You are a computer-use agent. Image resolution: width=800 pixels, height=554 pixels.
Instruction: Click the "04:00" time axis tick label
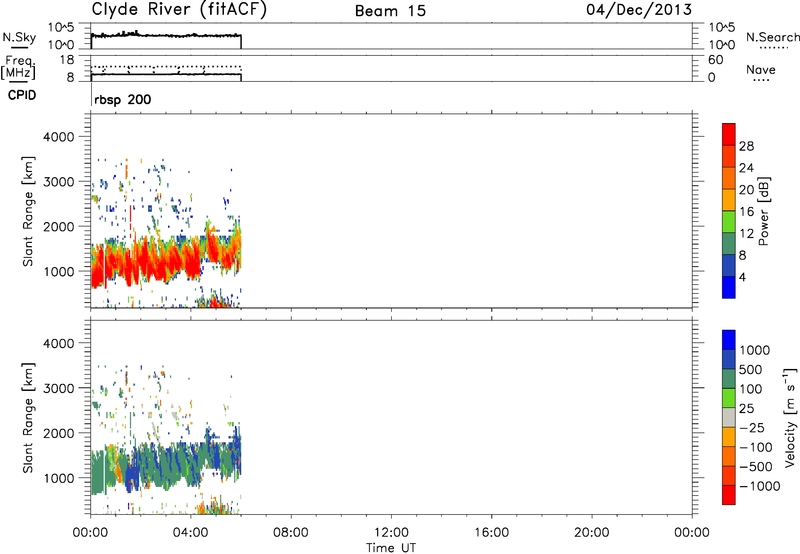point(191,533)
